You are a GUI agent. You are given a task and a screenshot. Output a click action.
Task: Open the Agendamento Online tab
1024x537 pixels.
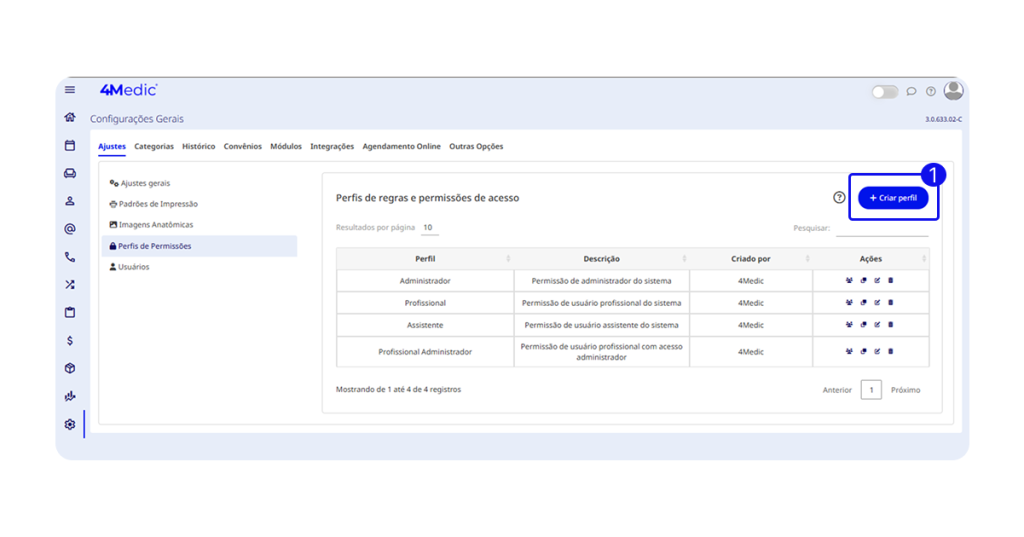(x=401, y=146)
